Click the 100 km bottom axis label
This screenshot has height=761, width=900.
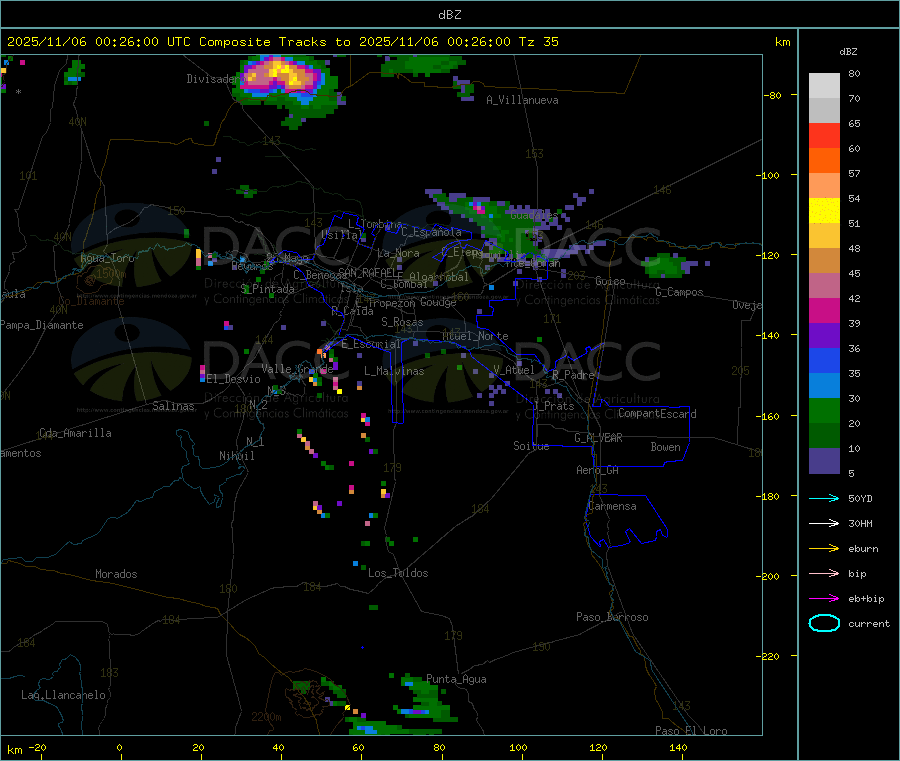click(x=518, y=747)
